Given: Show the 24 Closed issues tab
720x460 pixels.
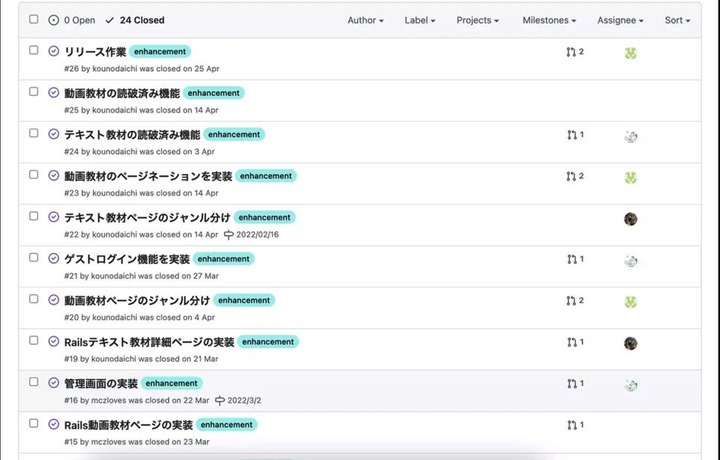Looking at the screenshot, I should click(135, 20).
